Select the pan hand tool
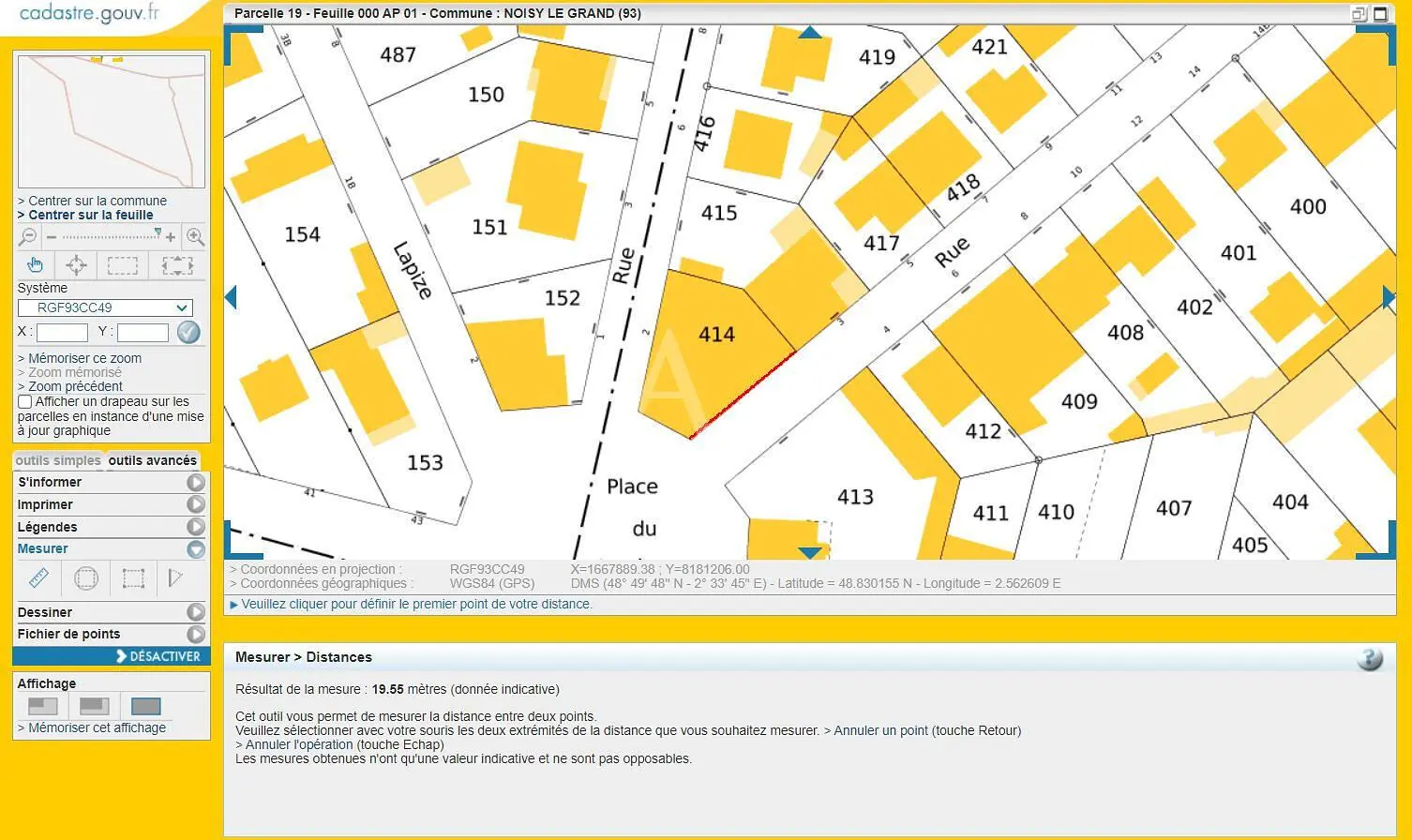1412x840 pixels. 35,265
